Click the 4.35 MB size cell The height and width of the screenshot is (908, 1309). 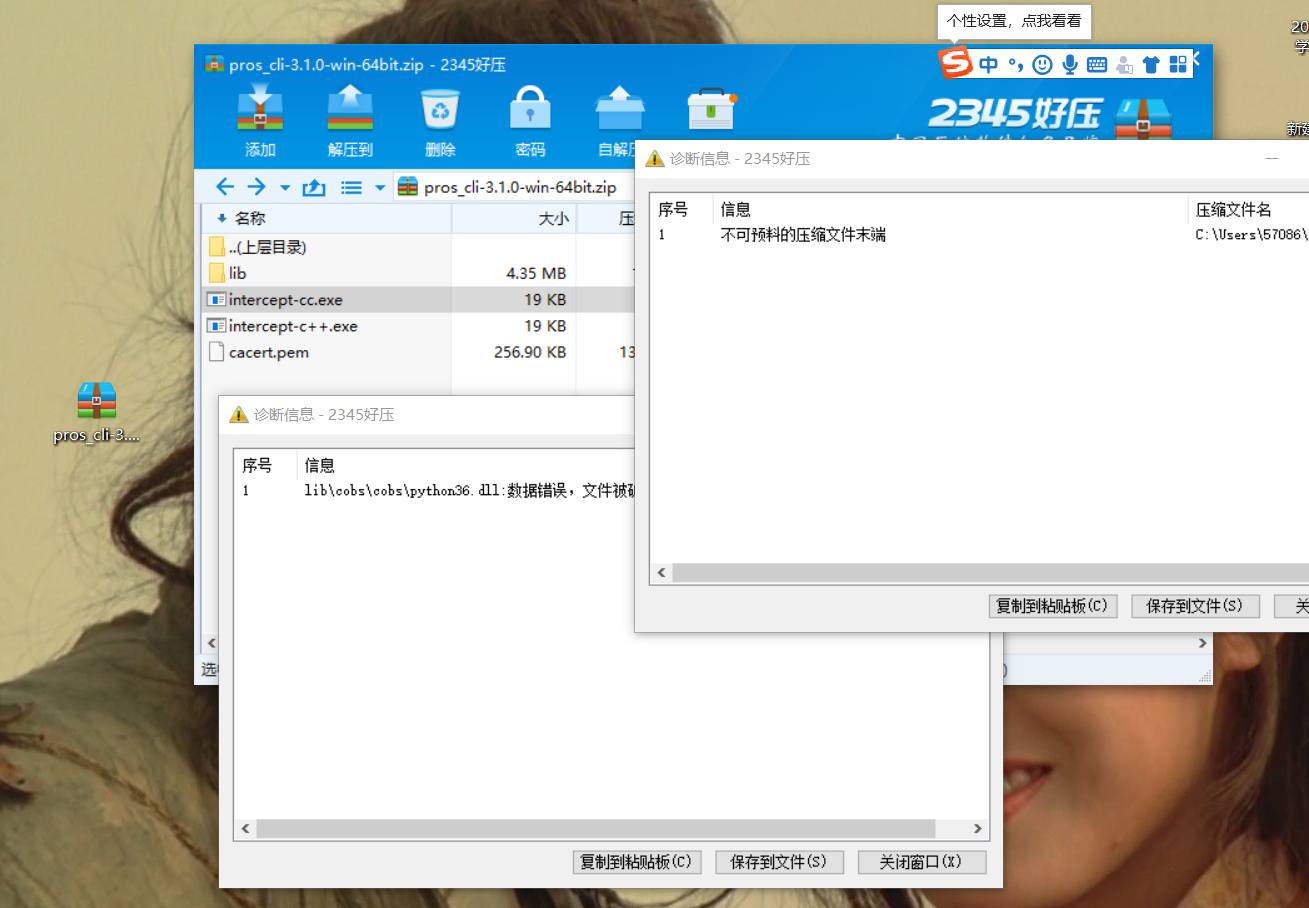pyautogui.click(x=536, y=273)
